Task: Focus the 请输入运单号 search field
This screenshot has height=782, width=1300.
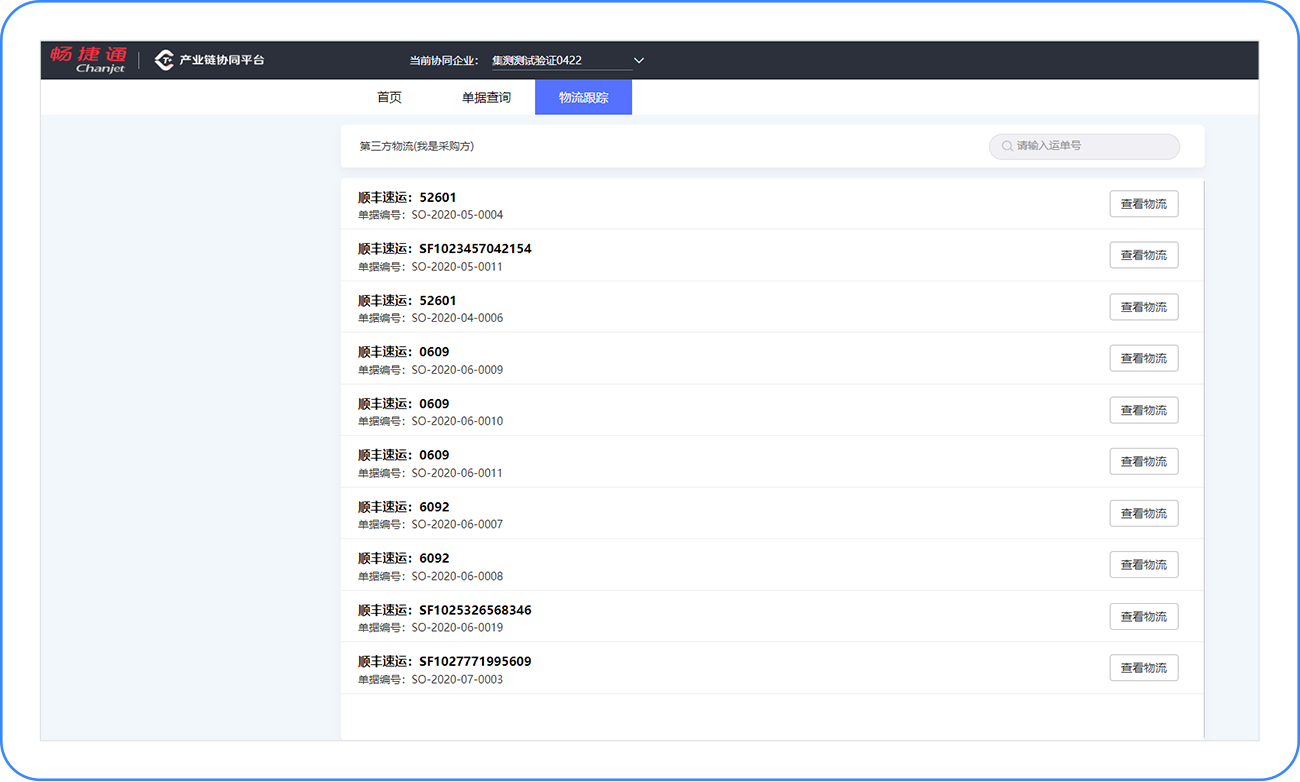Action: click(1084, 146)
